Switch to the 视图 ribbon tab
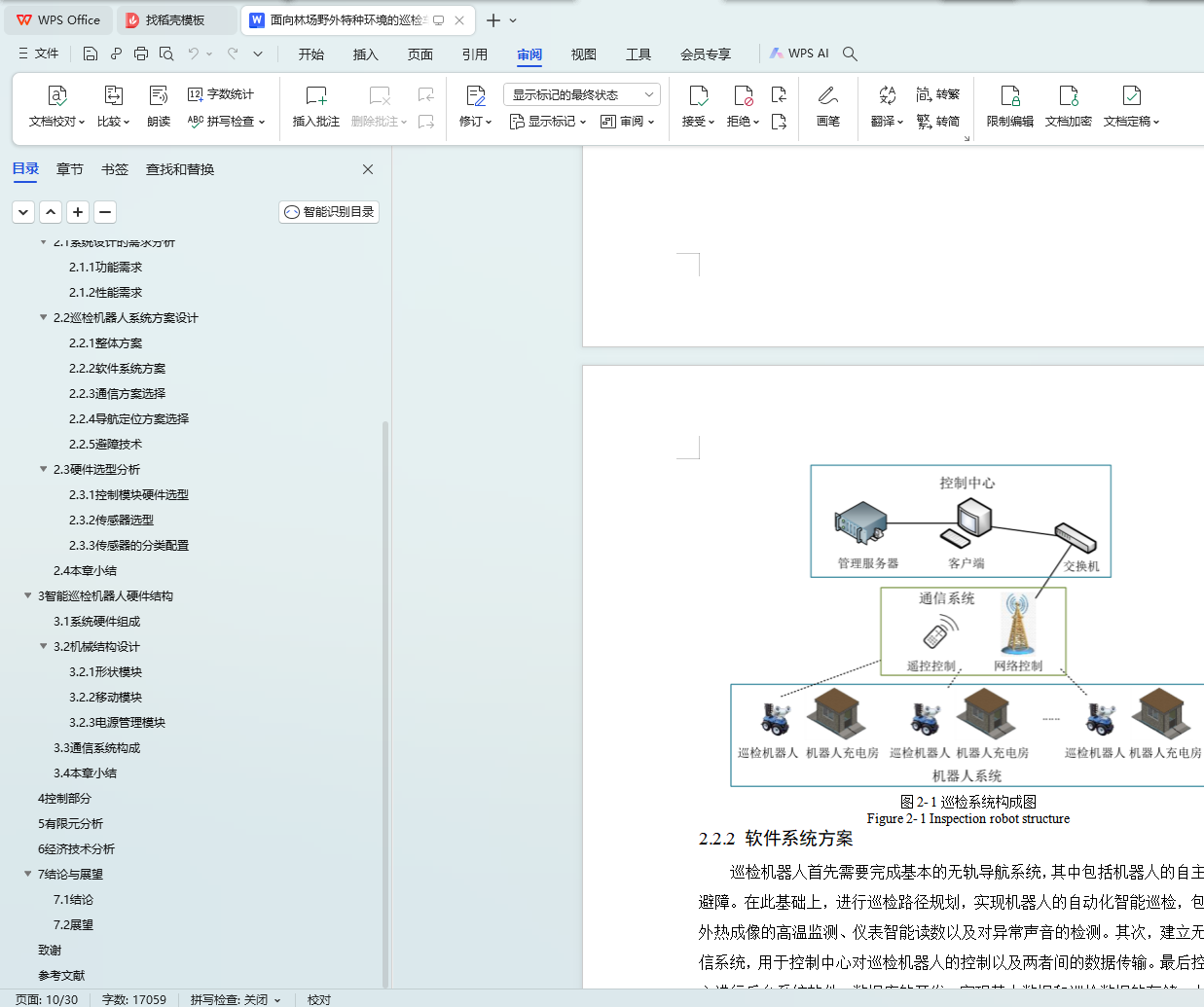The height and width of the screenshot is (1007, 1204). coord(584,54)
